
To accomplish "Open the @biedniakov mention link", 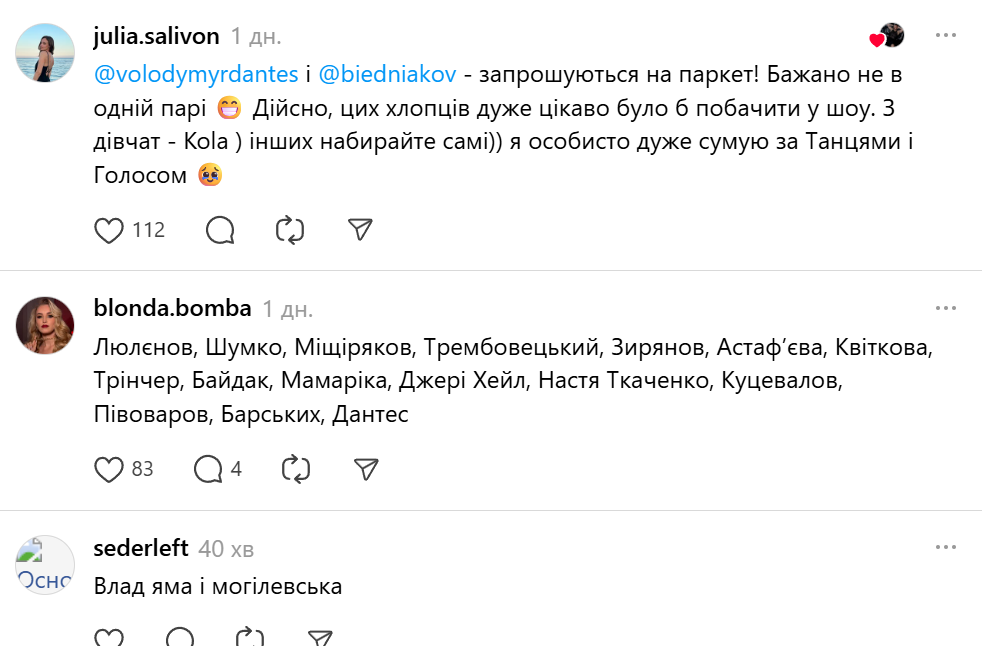I will [x=387, y=74].
